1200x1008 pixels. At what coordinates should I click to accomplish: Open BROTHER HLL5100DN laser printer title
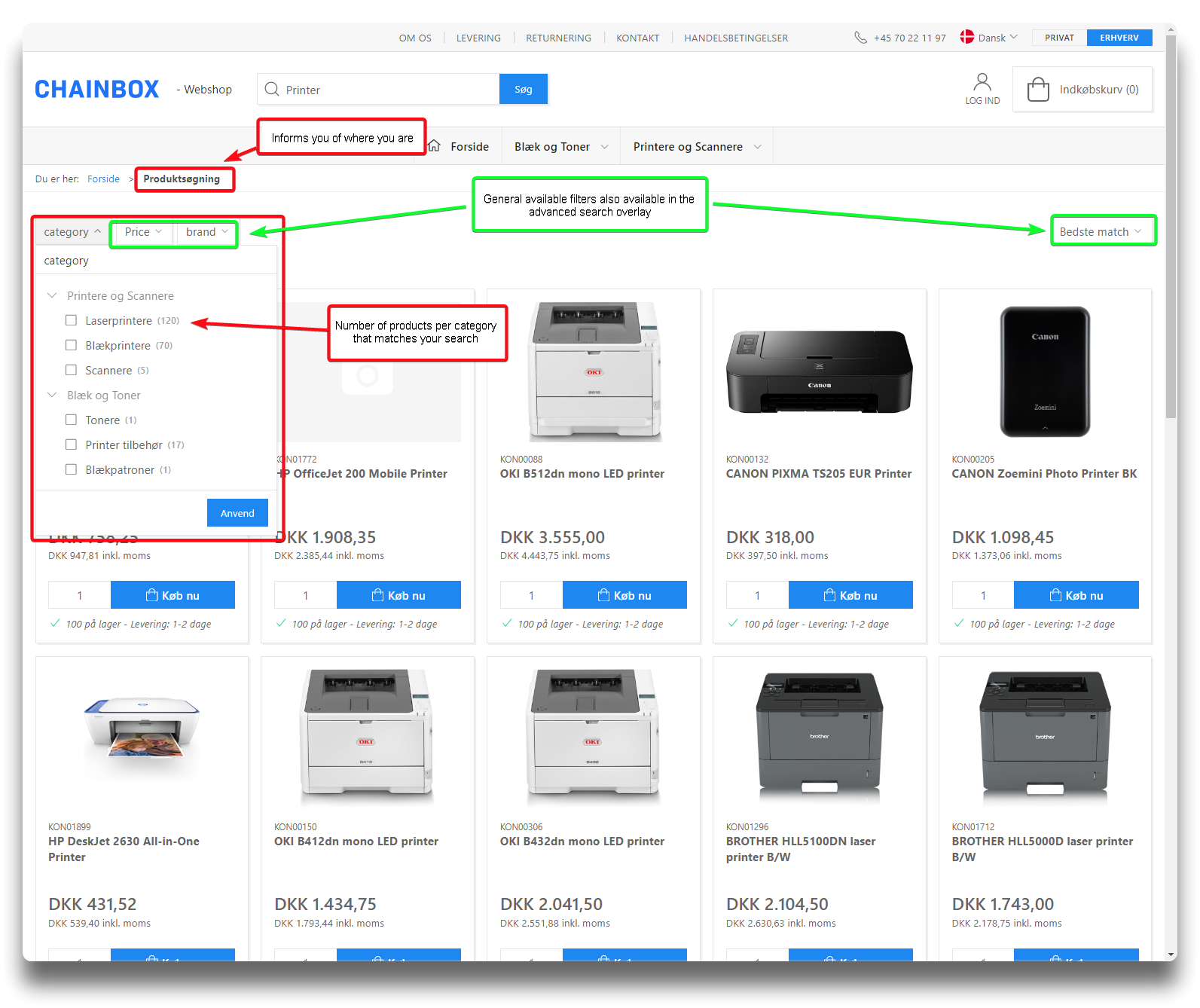click(x=801, y=849)
